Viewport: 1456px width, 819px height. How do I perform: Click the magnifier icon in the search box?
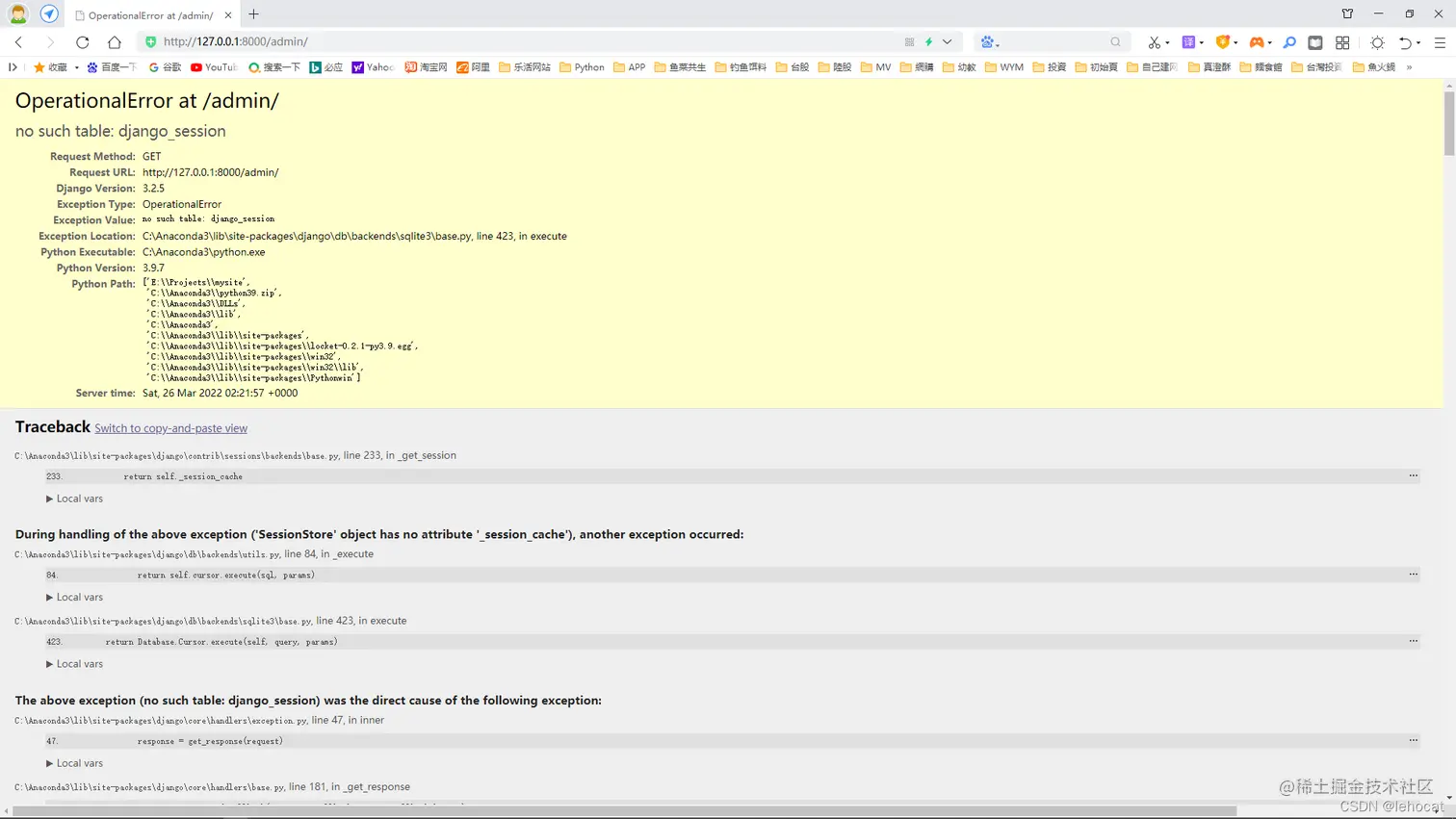[x=1115, y=42]
